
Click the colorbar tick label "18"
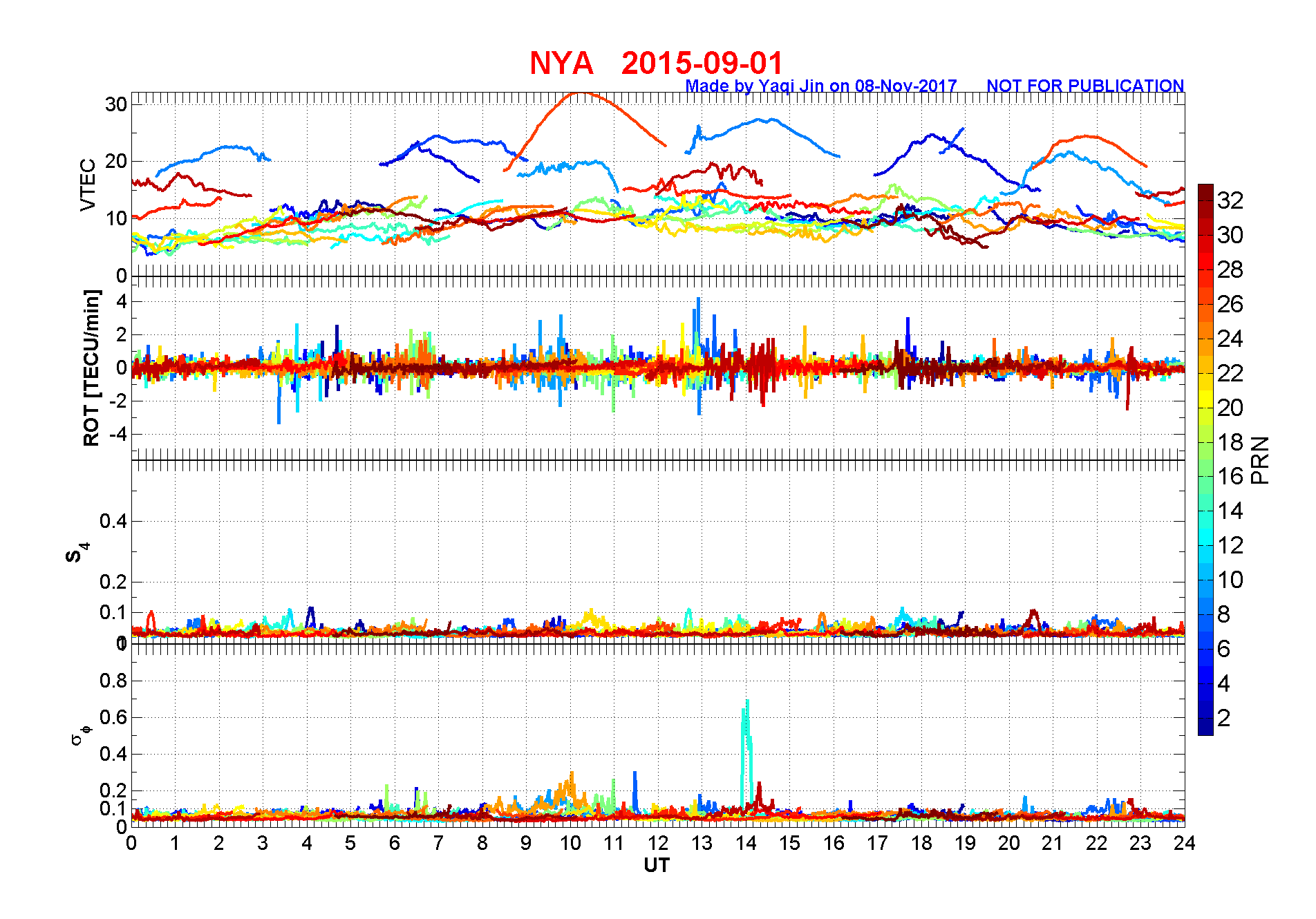(x=1230, y=442)
